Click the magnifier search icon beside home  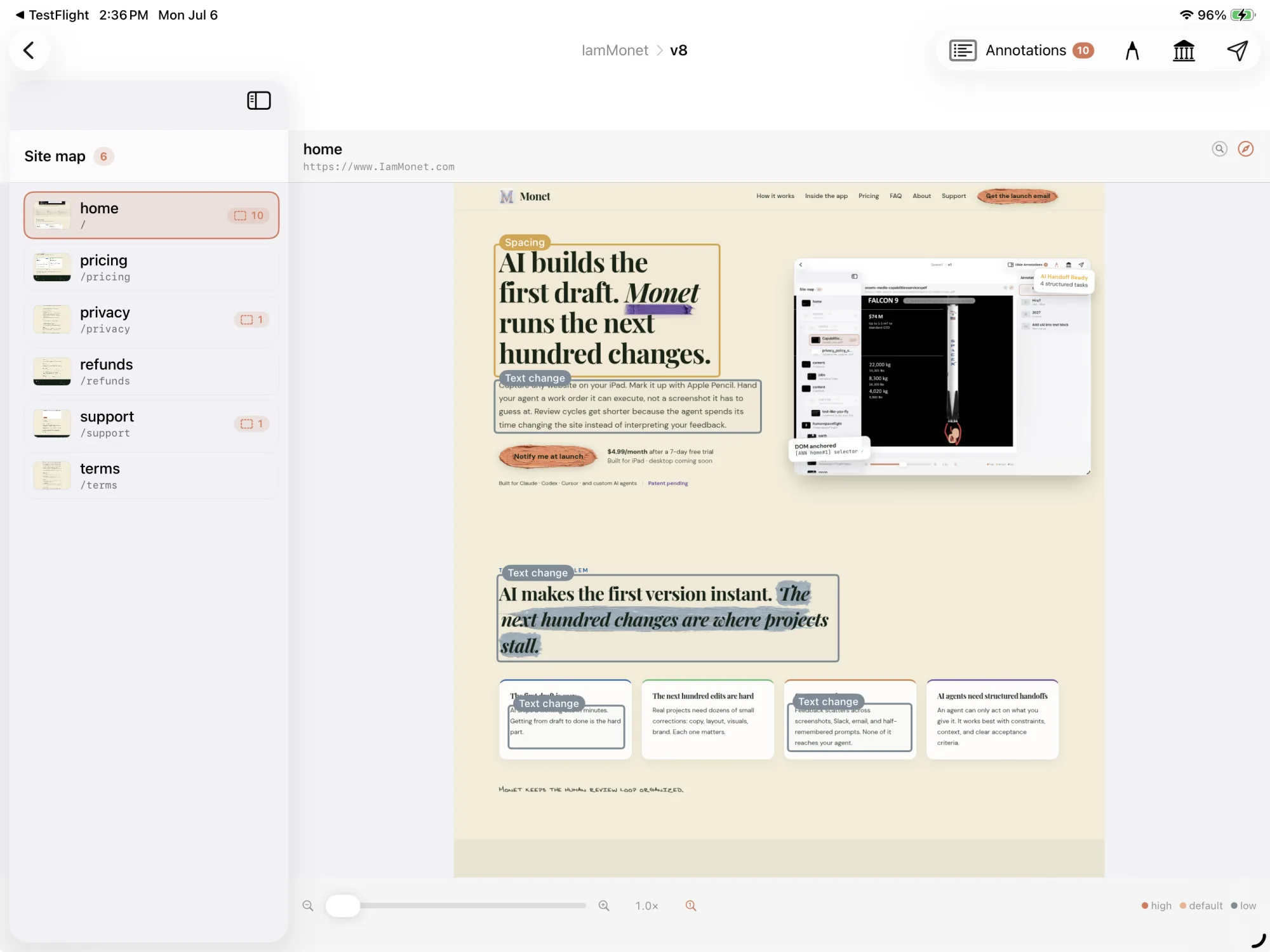tap(1219, 149)
